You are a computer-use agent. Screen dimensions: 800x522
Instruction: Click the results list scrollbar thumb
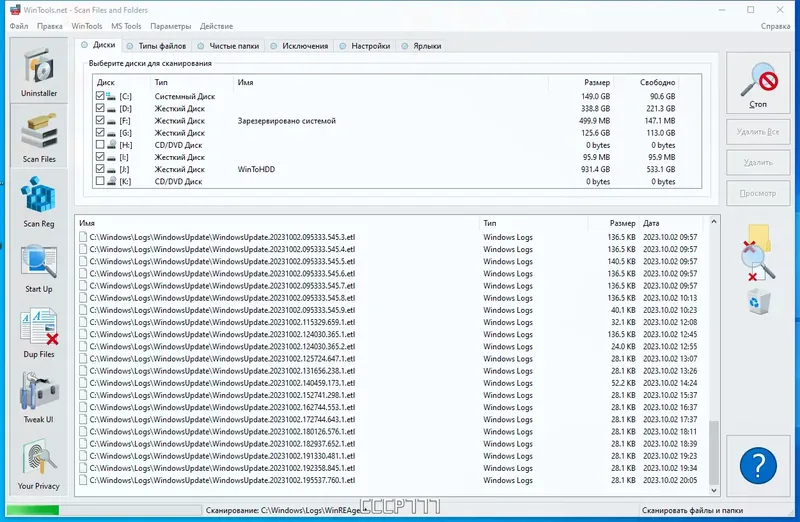[x=714, y=452]
